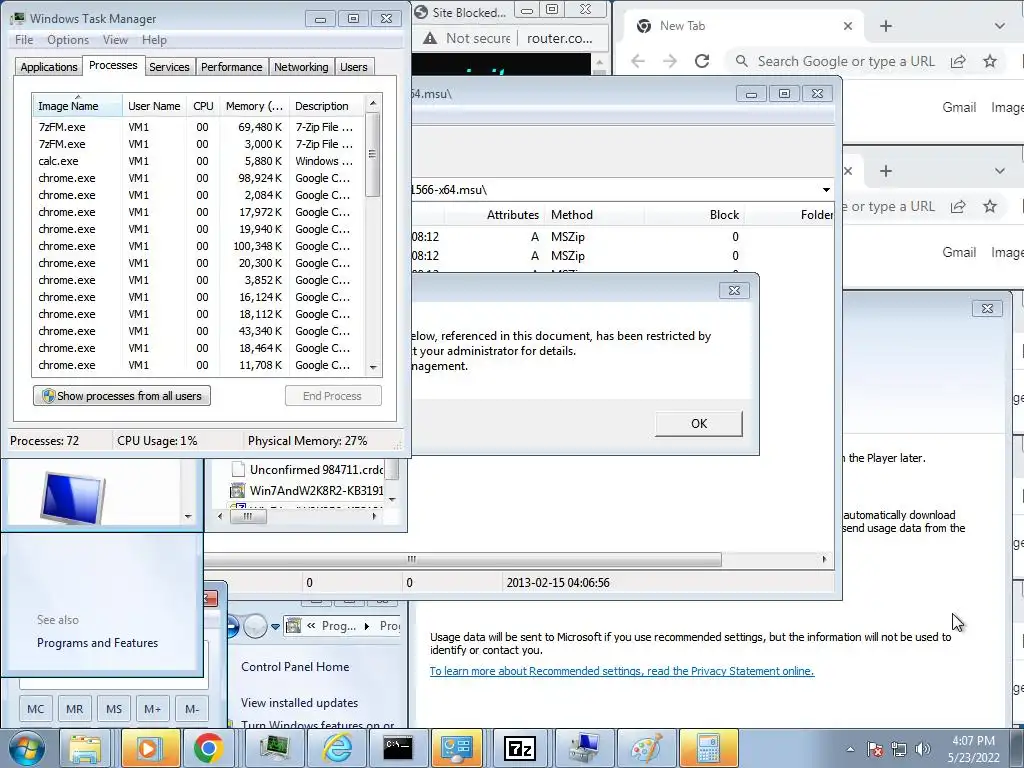Screen dimensions: 1024x768
Task: Click the End Process button
Action: pyautogui.click(x=333, y=396)
